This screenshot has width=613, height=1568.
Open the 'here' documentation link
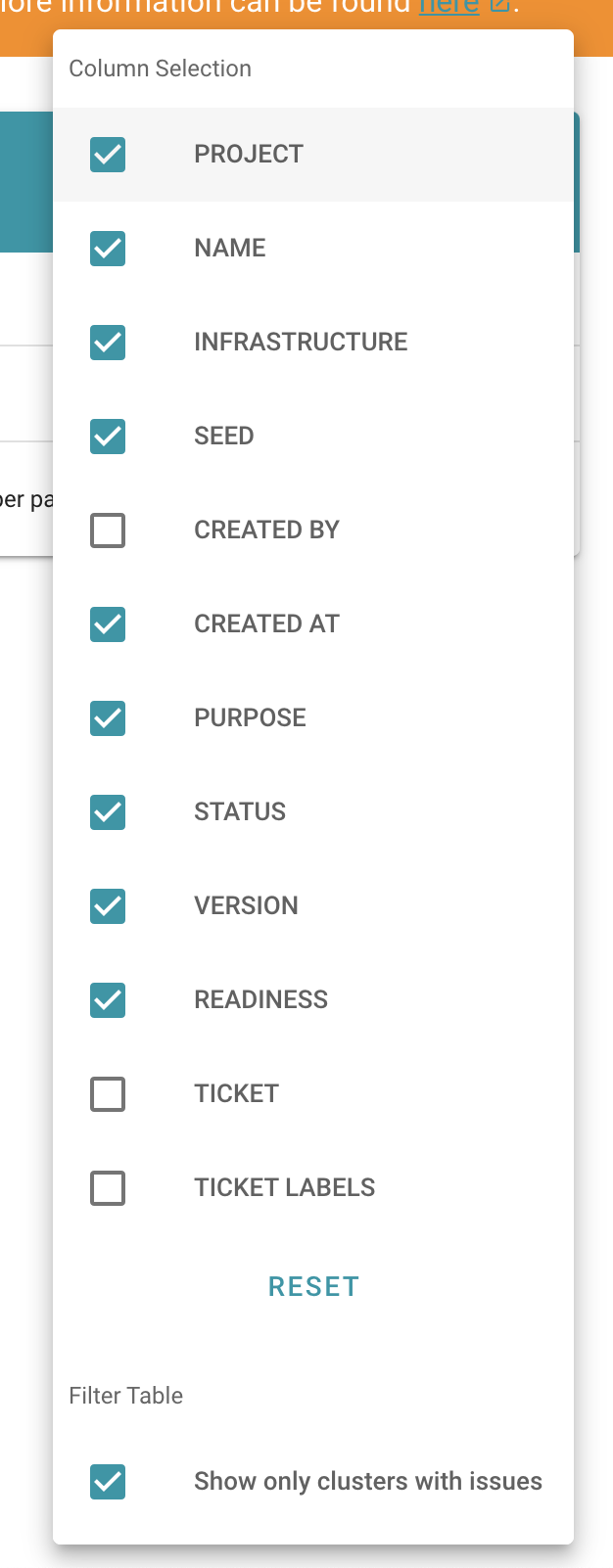click(447, 6)
